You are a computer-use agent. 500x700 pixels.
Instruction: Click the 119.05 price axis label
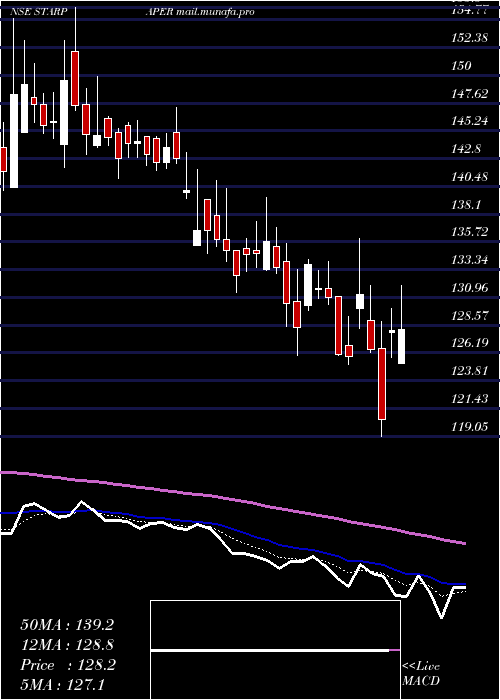pos(468,427)
